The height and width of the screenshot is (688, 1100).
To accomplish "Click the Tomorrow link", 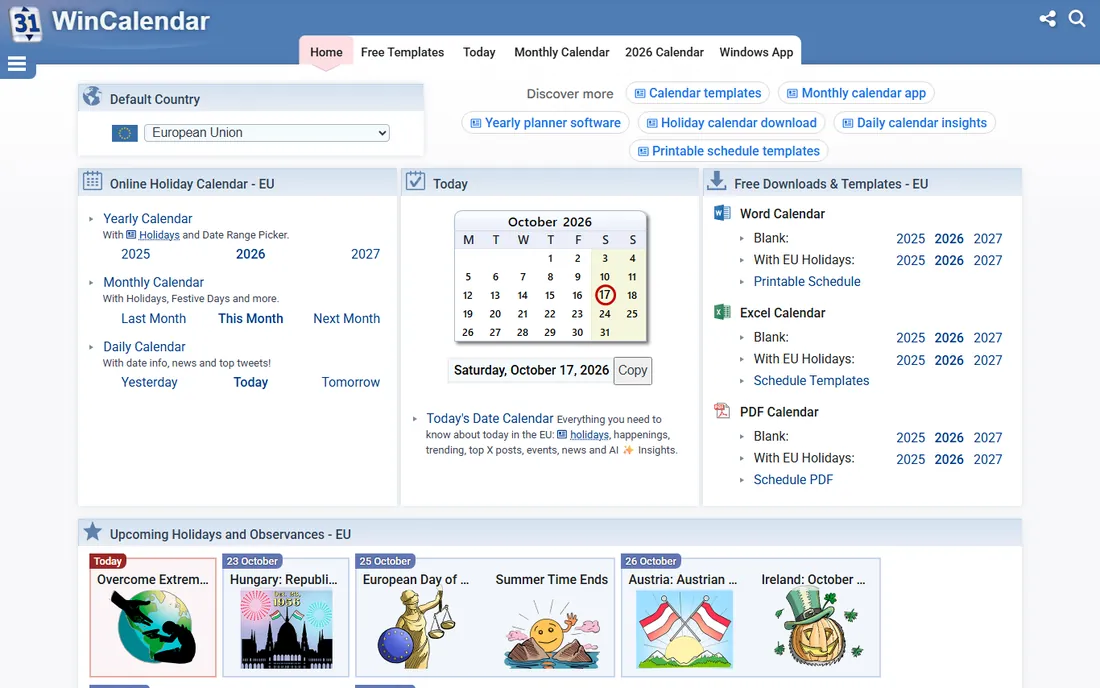I will [351, 382].
